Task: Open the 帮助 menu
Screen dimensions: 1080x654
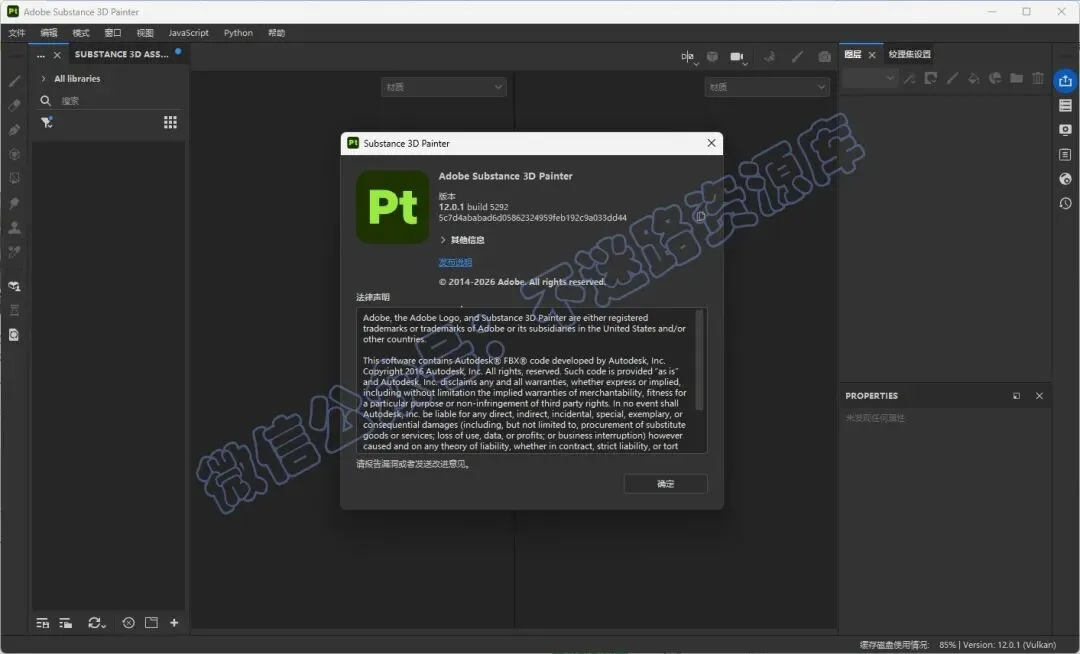Action: 276,33
